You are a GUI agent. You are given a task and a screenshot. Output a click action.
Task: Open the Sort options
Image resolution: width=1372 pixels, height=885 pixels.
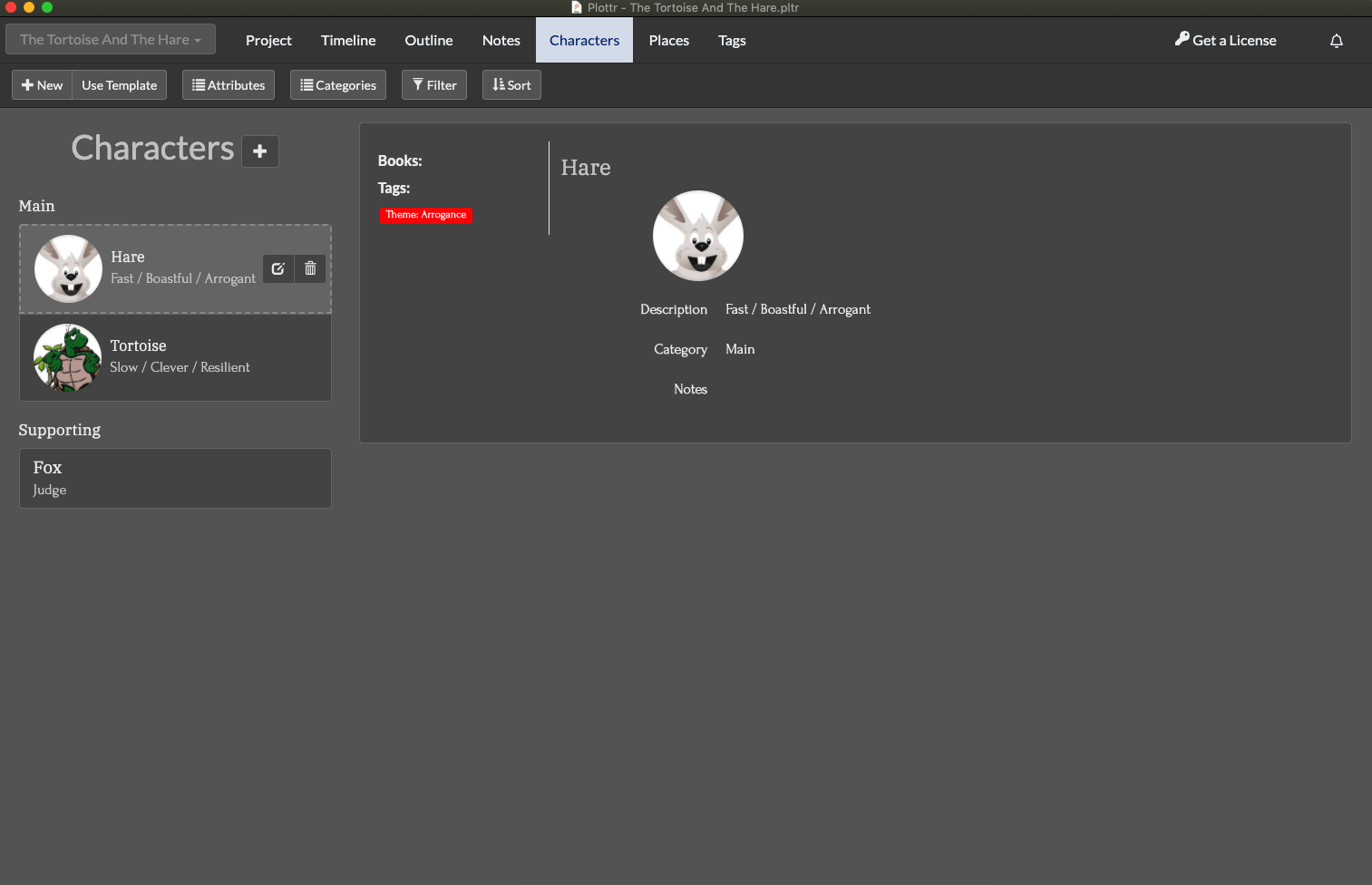[511, 85]
